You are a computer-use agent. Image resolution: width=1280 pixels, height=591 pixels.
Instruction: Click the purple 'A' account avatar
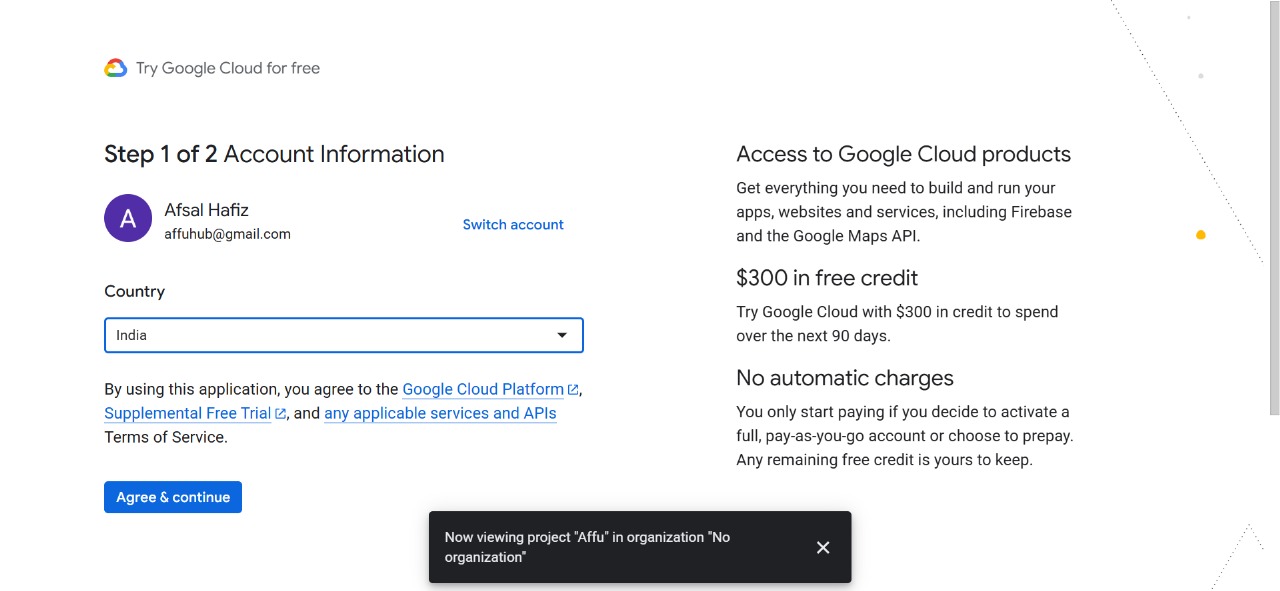coord(128,218)
